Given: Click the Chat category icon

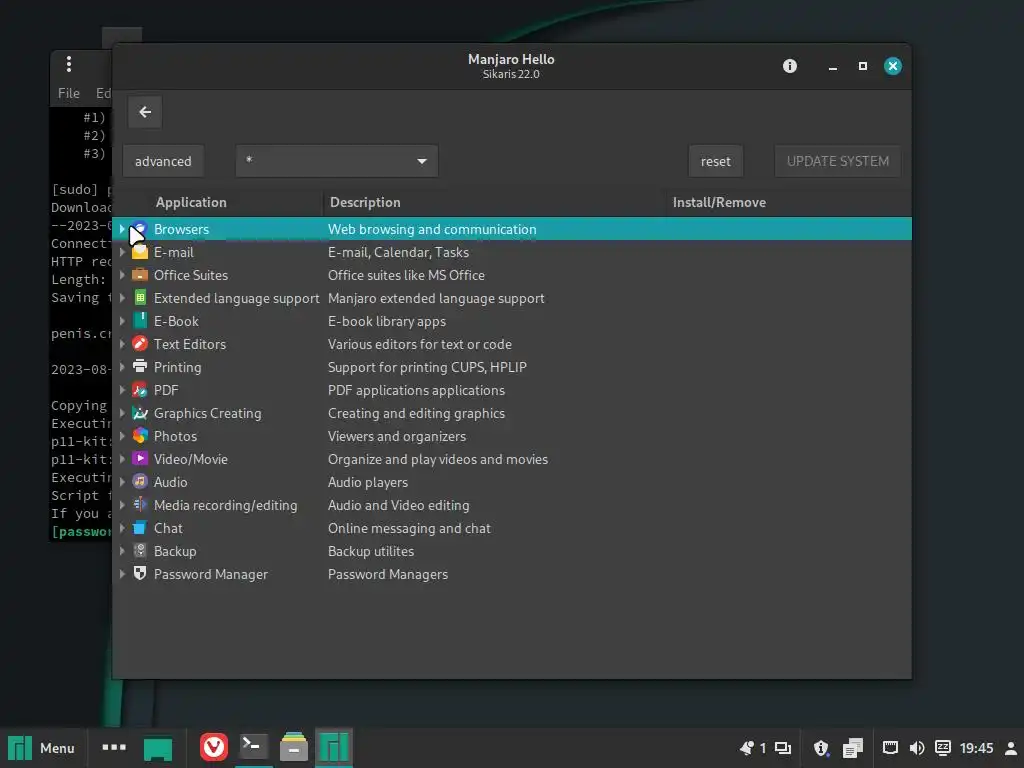Looking at the screenshot, I should tap(140, 528).
